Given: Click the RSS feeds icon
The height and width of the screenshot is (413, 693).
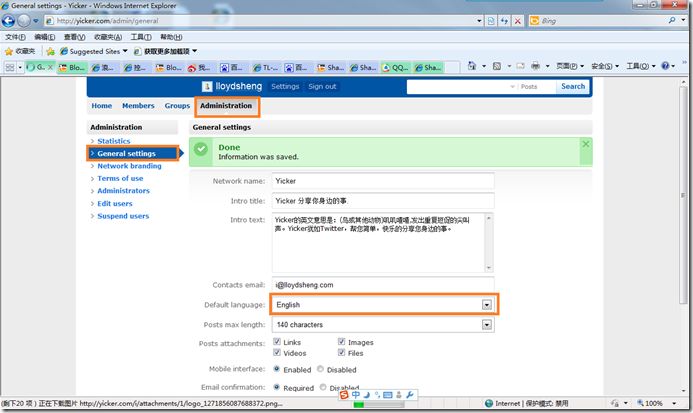Looking at the screenshot, I should click(x=497, y=66).
